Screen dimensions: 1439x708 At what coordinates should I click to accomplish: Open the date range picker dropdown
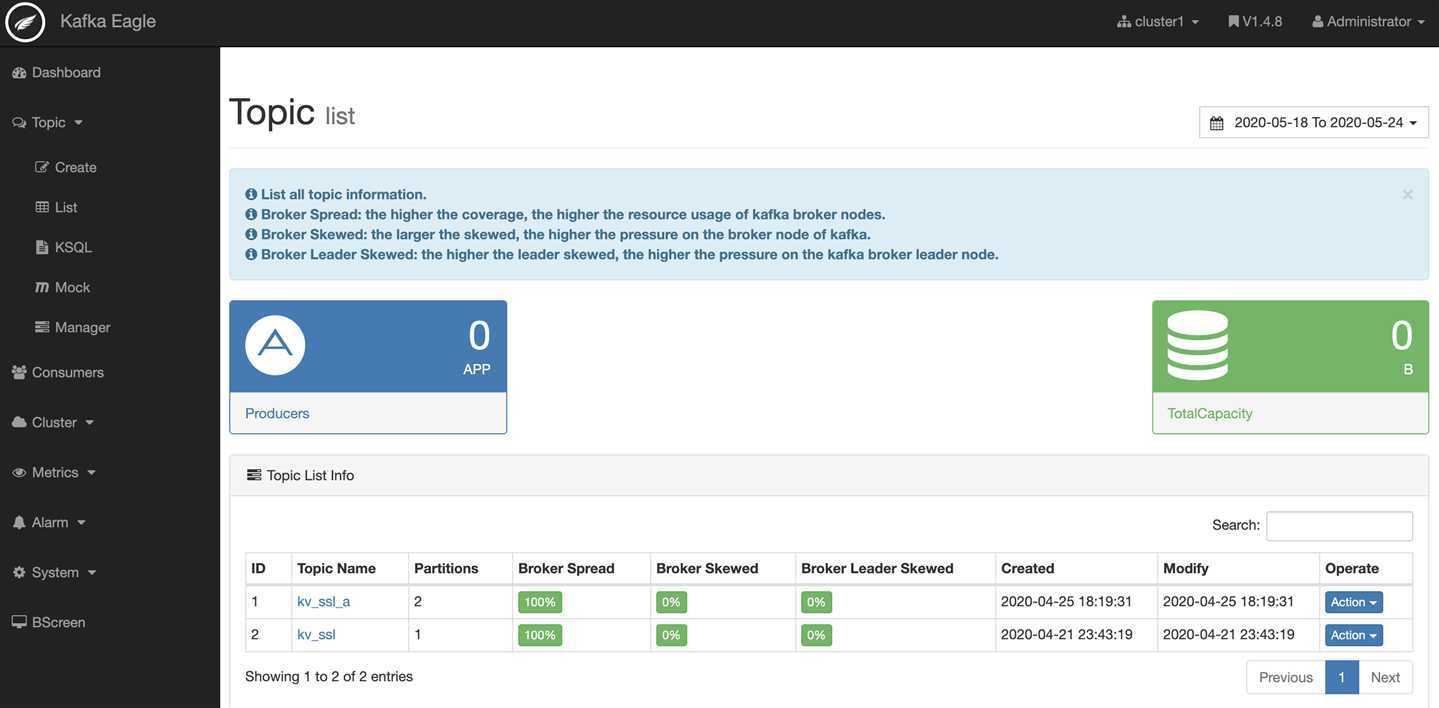1314,122
